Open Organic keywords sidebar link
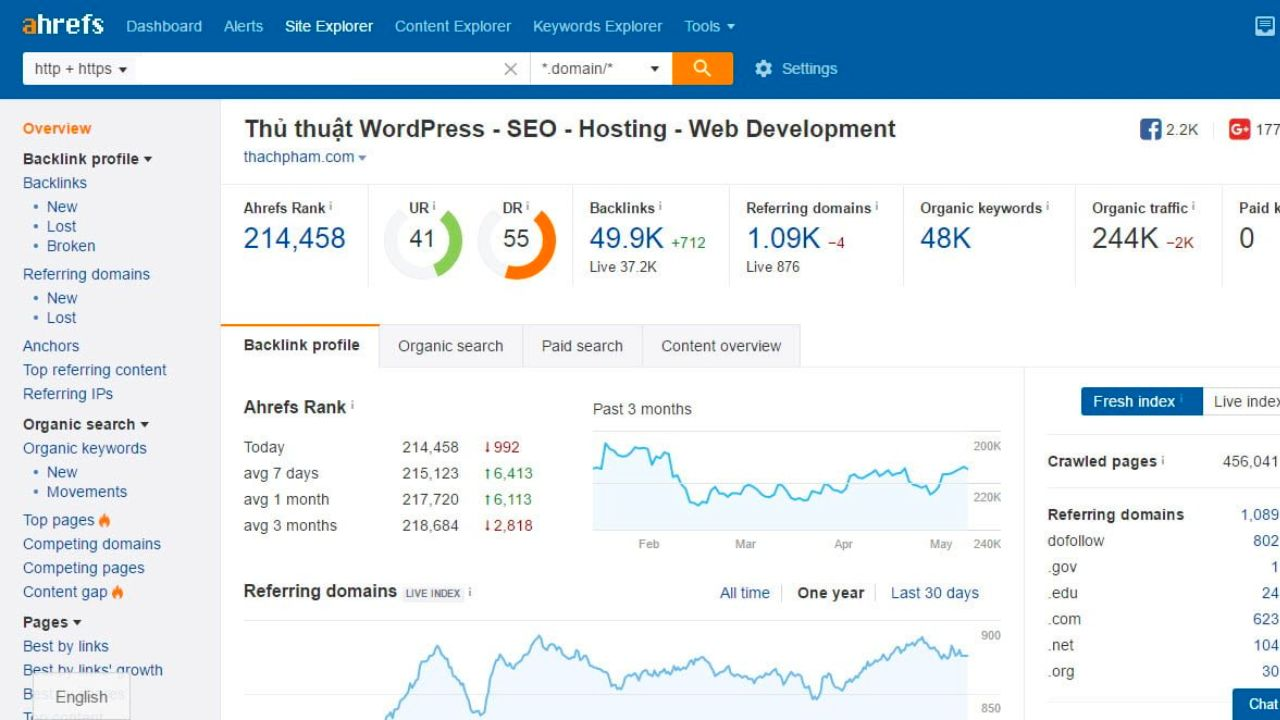 click(x=85, y=448)
